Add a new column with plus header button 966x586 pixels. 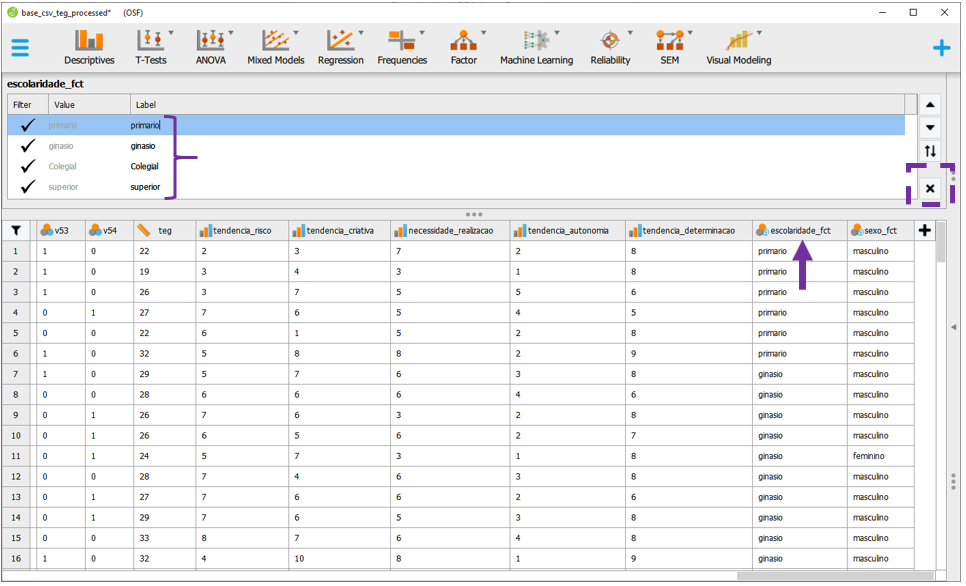[x=925, y=230]
